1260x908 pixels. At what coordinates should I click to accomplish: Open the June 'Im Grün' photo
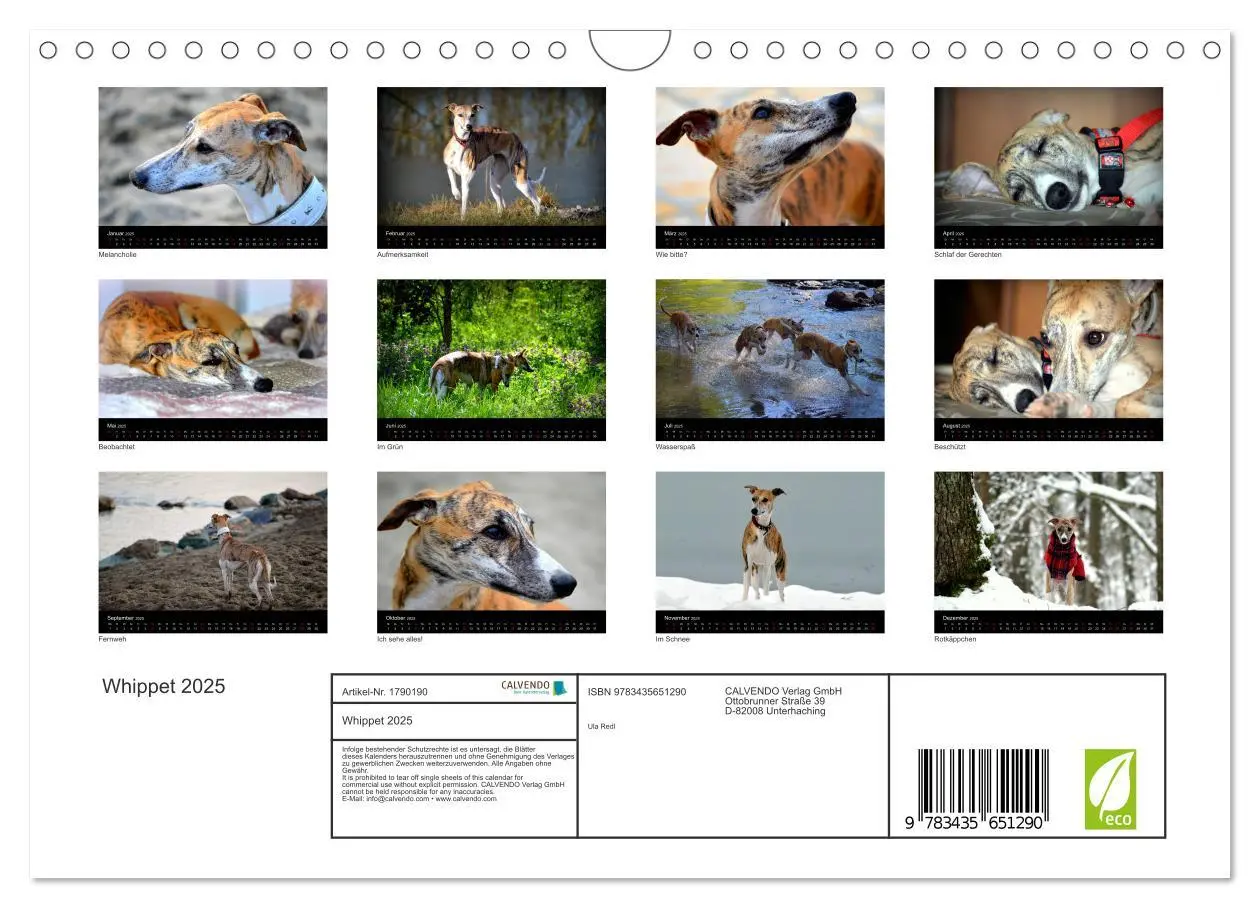[491, 349]
